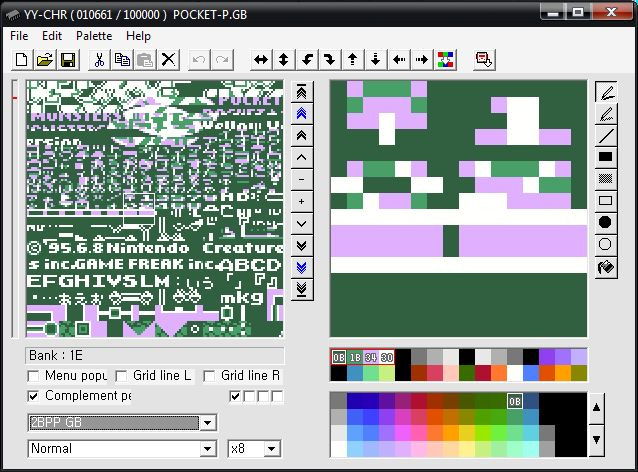The height and width of the screenshot is (472, 638).
Task: Shift the tile pixels right
Action: (422, 60)
